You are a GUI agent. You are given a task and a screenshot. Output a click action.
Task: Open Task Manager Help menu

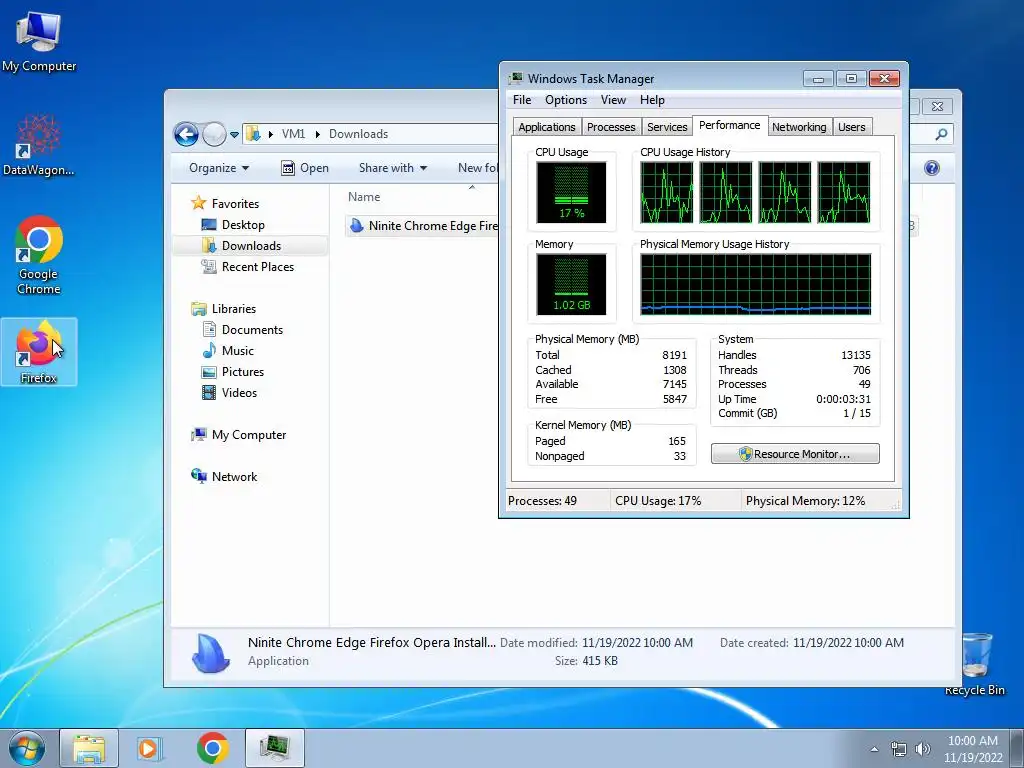coord(652,100)
